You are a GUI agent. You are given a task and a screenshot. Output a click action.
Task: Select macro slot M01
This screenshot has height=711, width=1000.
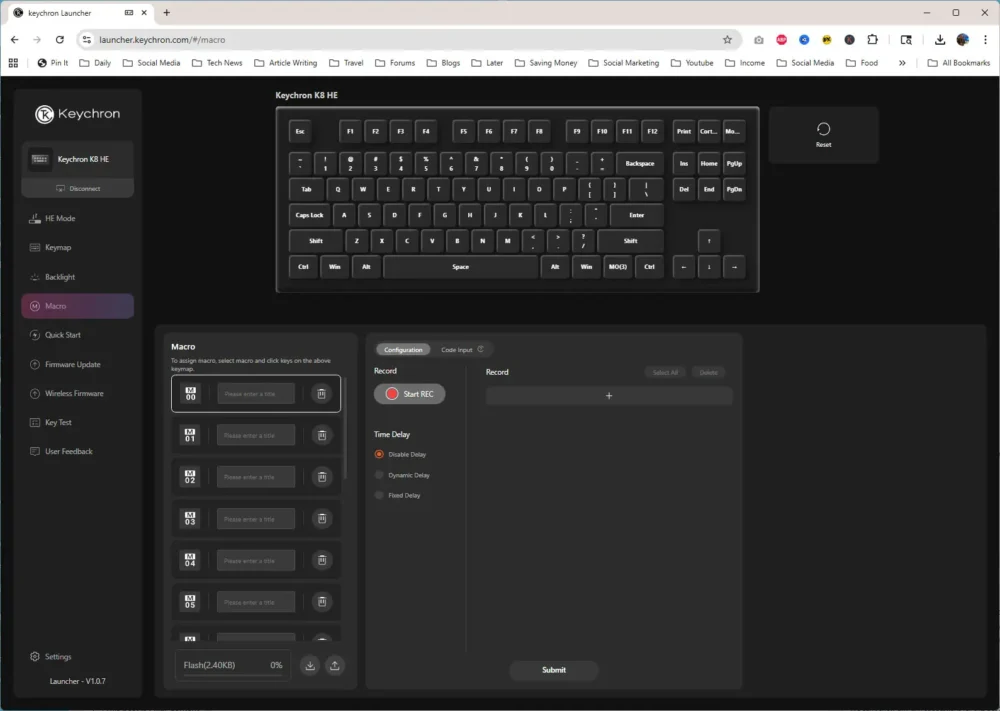point(190,436)
